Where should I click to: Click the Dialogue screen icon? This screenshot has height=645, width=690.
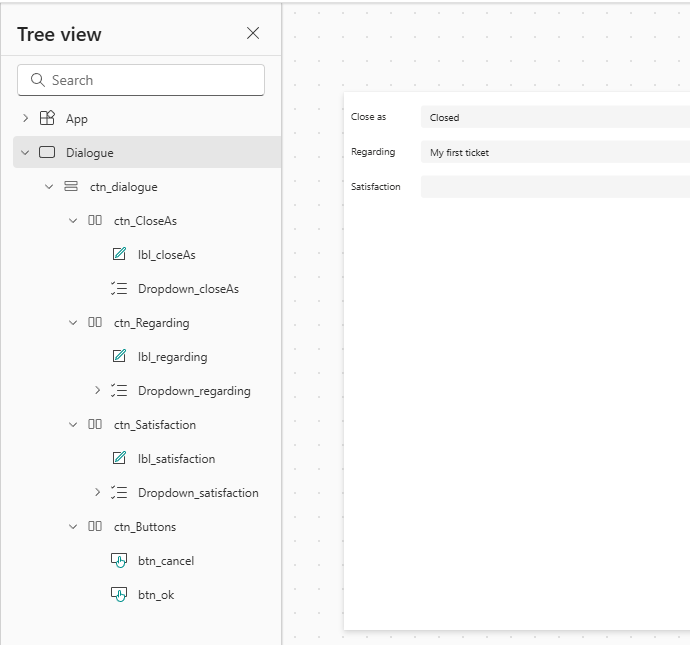click(47, 152)
